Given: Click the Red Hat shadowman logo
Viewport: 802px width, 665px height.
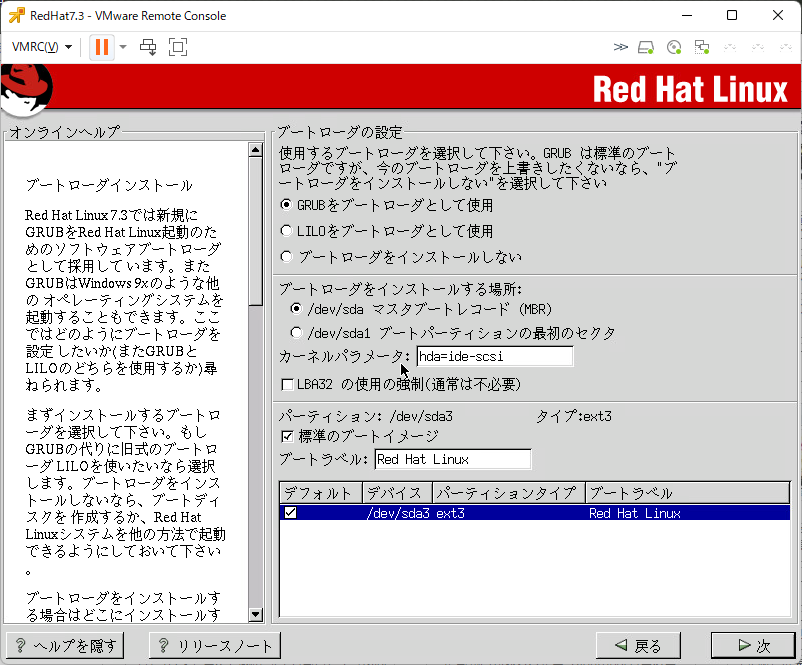Looking at the screenshot, I should pos(27,89).
